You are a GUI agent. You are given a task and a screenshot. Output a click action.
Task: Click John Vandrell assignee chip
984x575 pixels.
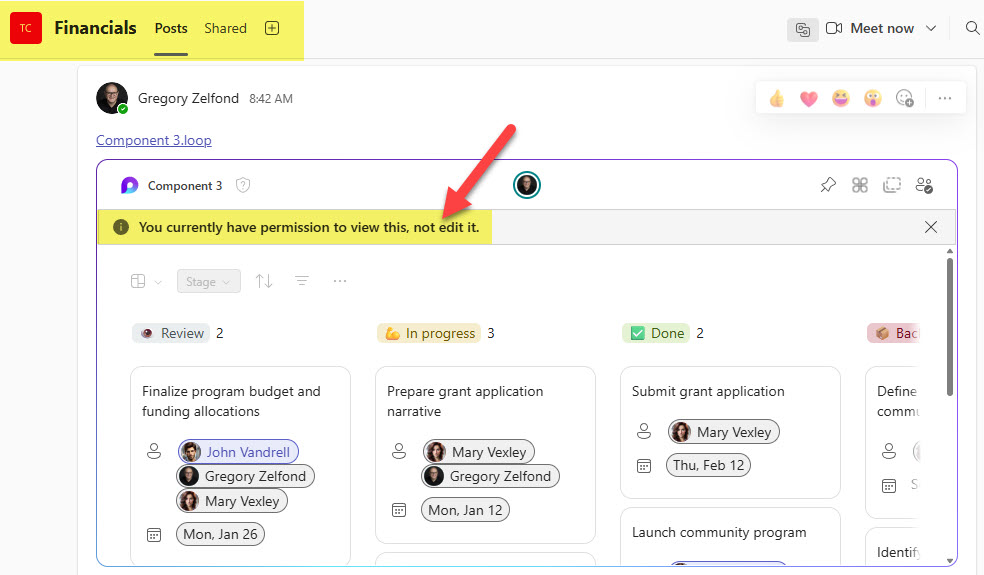pyautogui.click(x=238, y=452)
